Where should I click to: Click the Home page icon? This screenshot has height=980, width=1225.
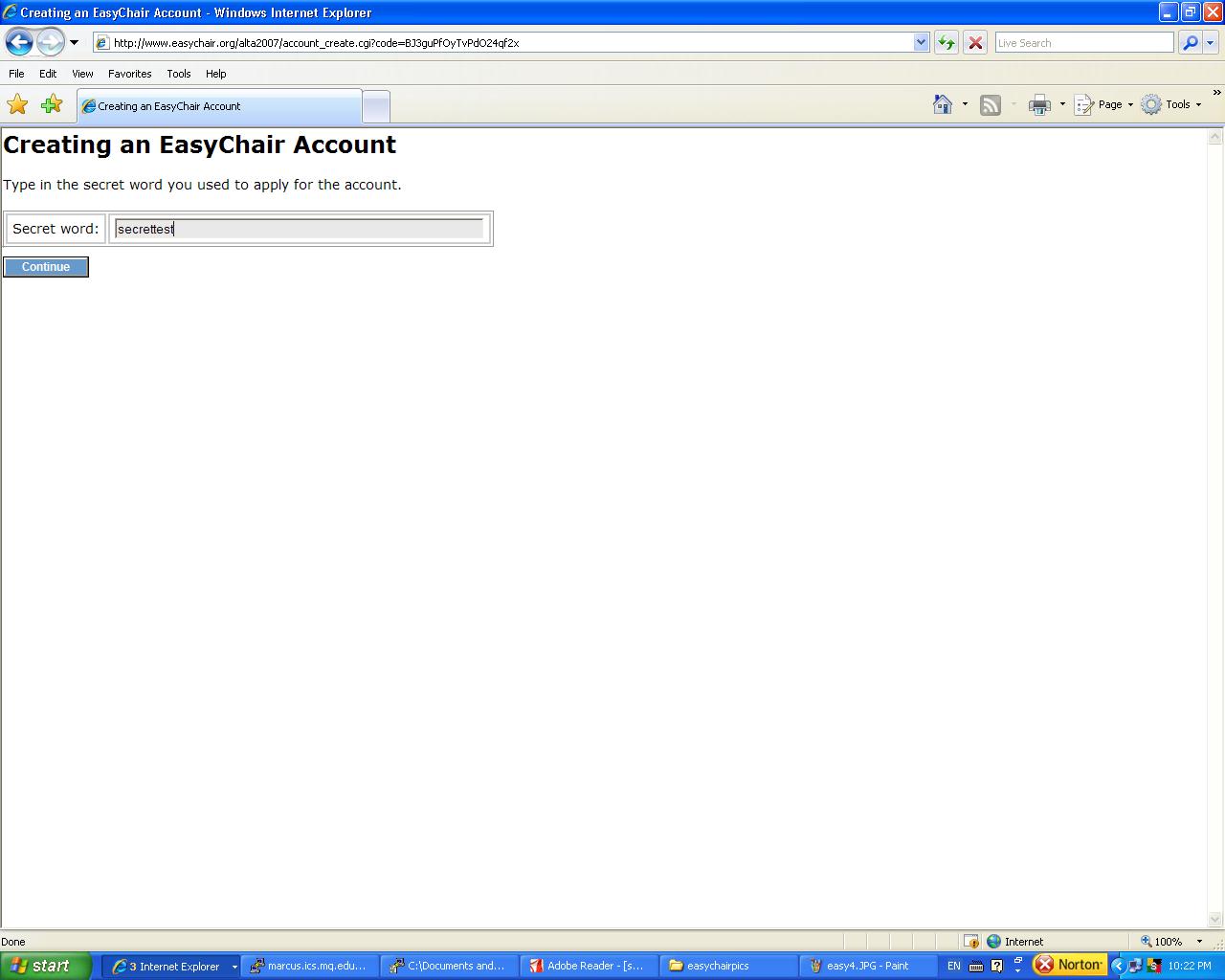[943, 104]
